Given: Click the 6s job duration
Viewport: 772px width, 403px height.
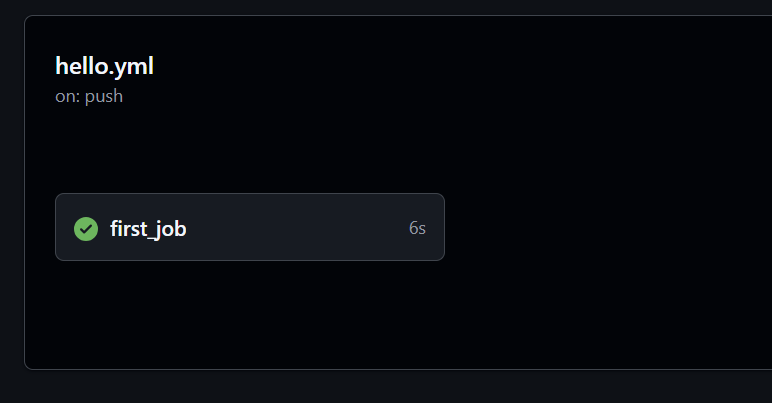Looking at the screenshot, I should [417, 229].
